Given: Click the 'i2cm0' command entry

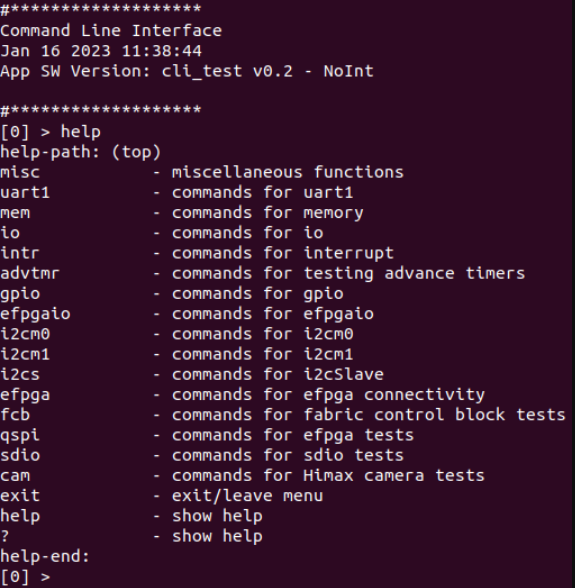Looking at the screenshot, I should click(x=25, y=334).
